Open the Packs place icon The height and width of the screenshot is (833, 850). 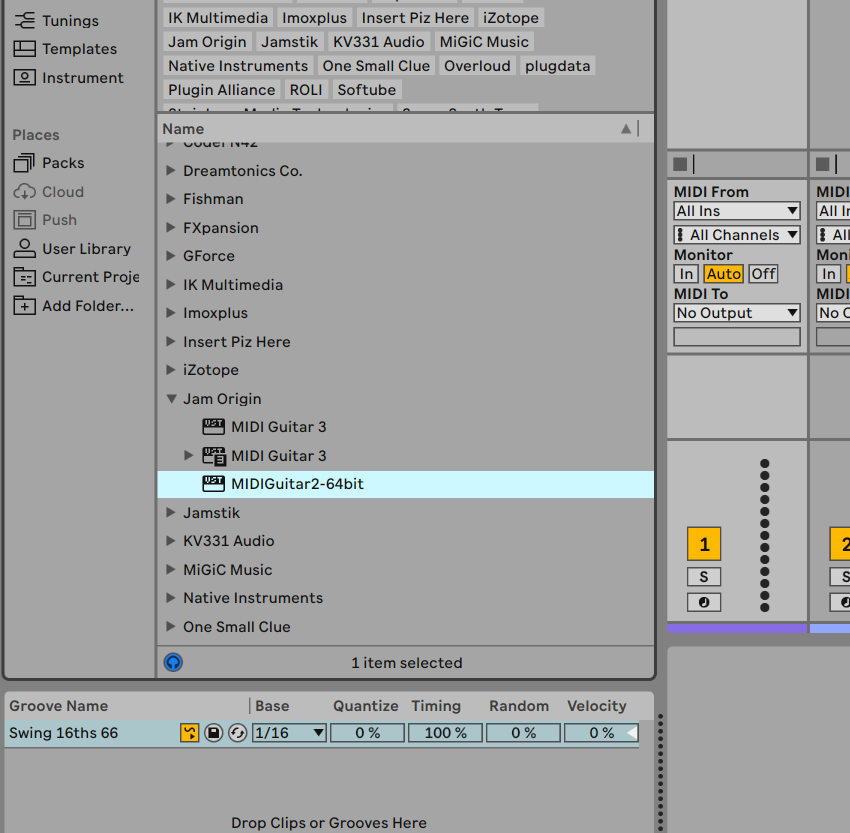(24, 163)
